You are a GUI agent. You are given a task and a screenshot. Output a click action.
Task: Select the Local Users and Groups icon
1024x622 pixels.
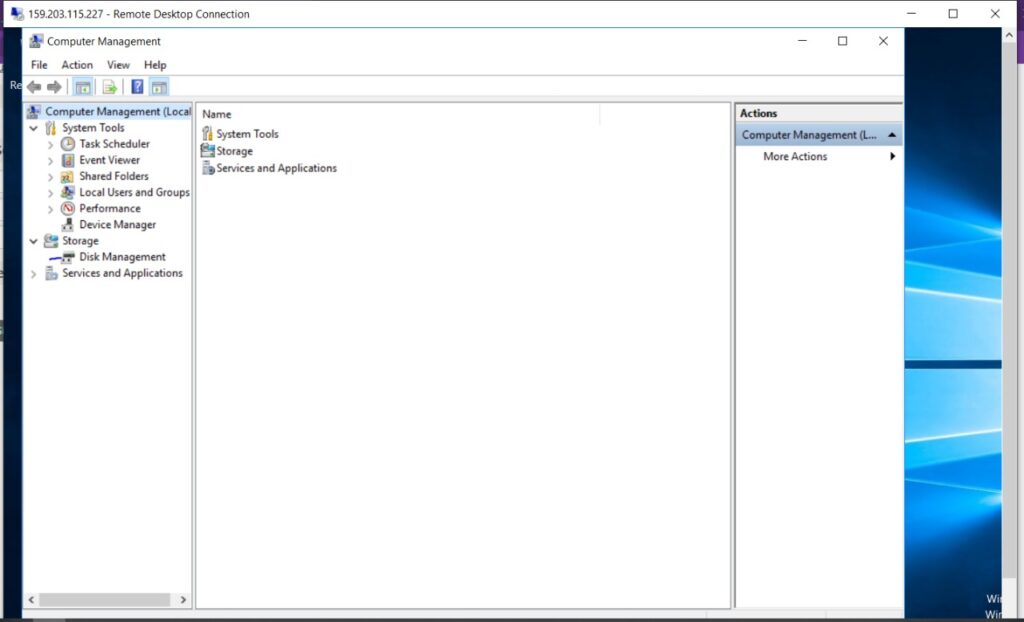pyautogui.click(x=68, y=192)
